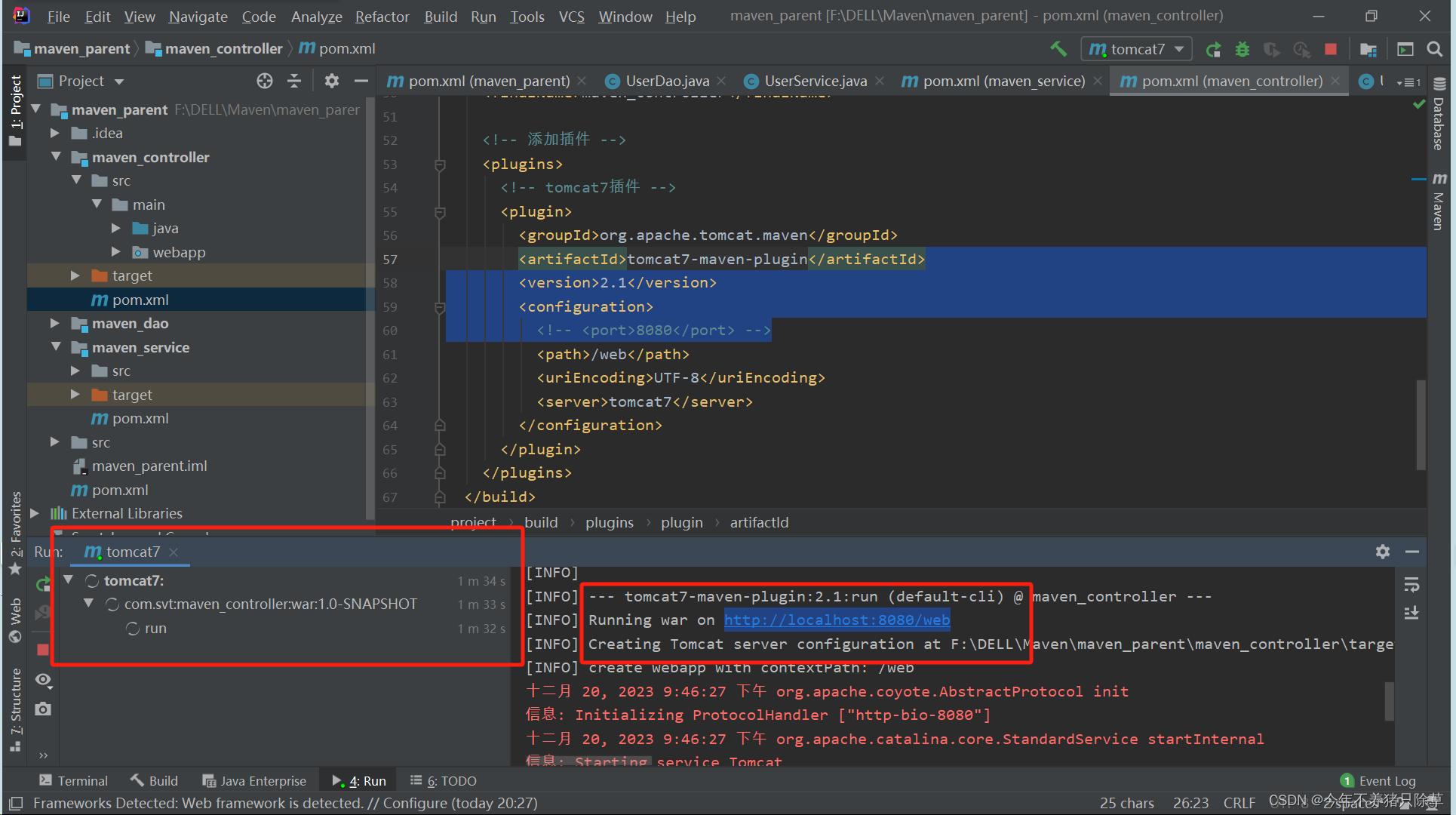The image size is (1456, 815).
Task: Open the Refactor menu
Action: pos(382,17)
